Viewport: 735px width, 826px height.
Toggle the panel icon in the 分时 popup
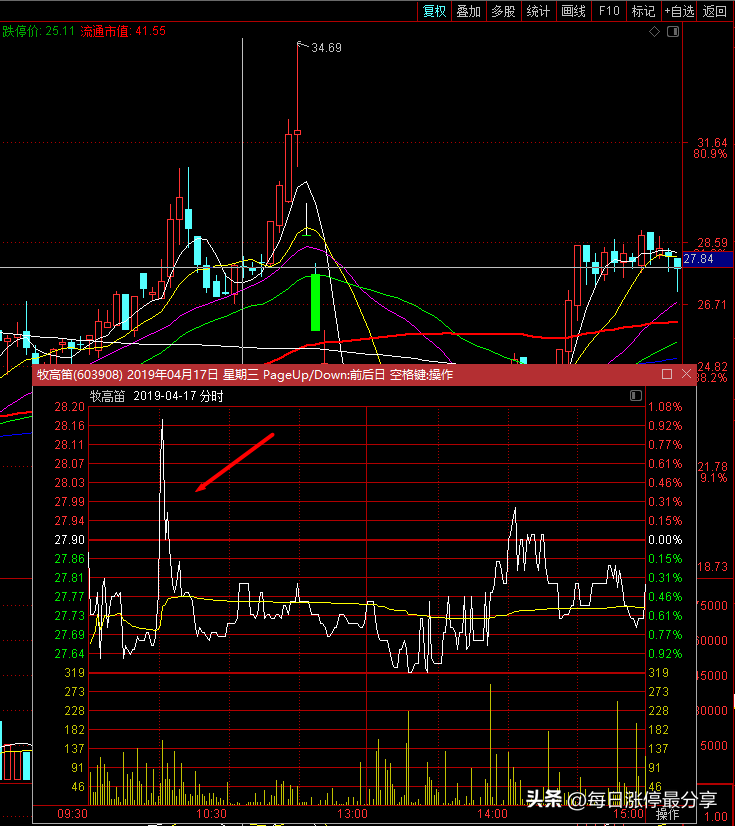636,395
